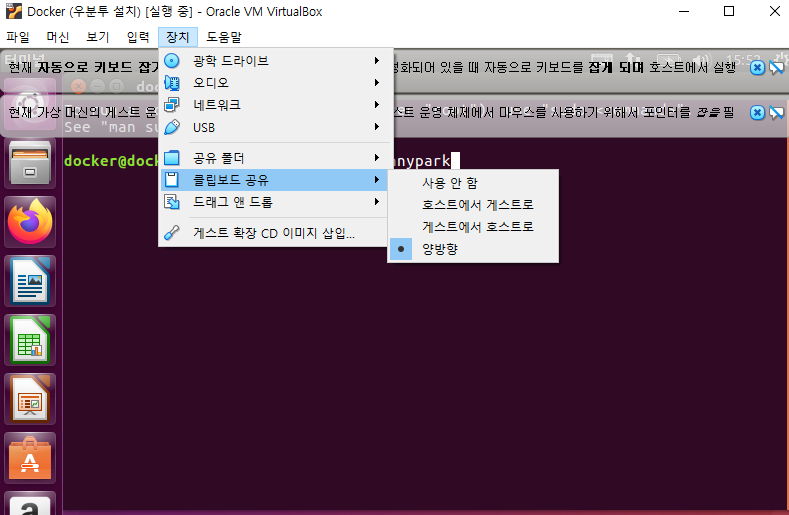Dismiss the mouse integration notification
Image resolution: width=789 pixels, height=515 pixels.
pyautogui.click(x=757, y=112)
